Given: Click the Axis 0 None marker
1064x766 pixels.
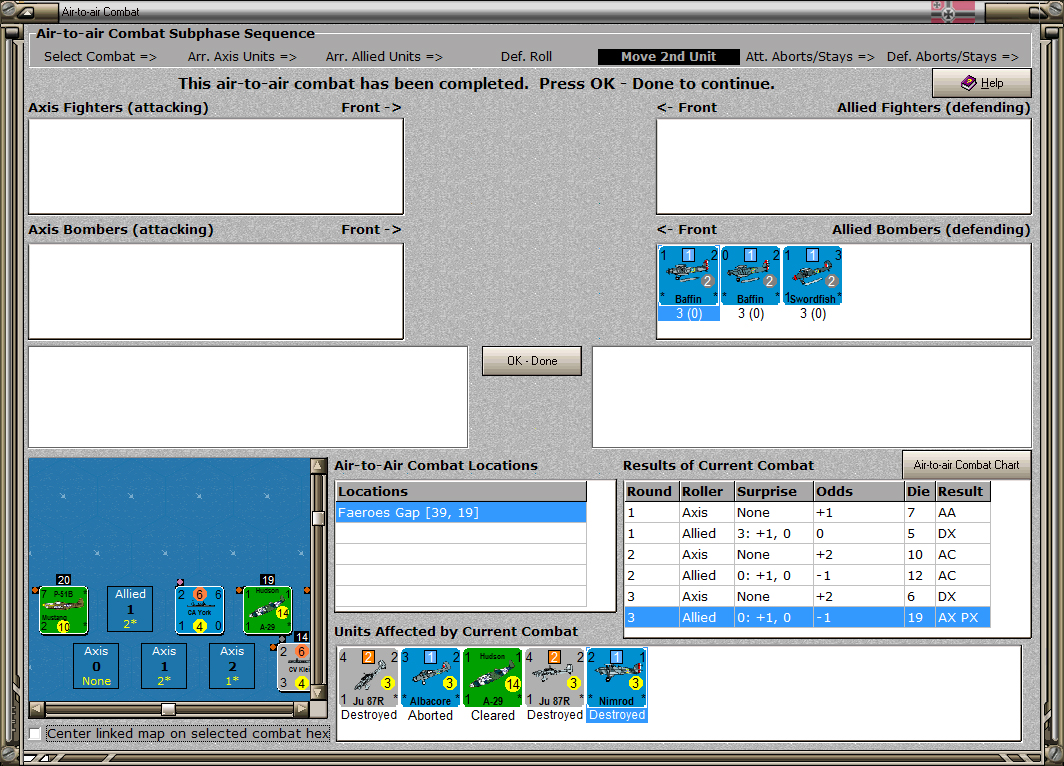Looking at the screenshot, I should (96, 666).
